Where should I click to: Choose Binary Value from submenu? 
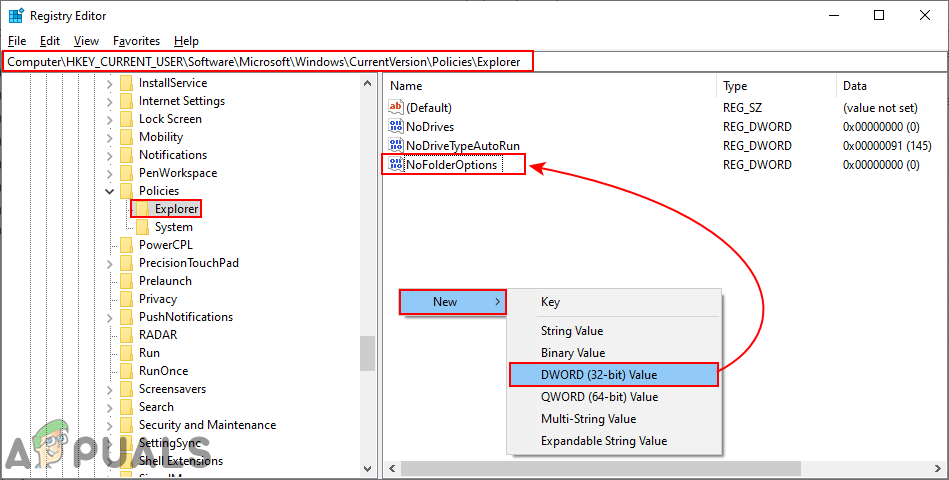click(614, 352)
